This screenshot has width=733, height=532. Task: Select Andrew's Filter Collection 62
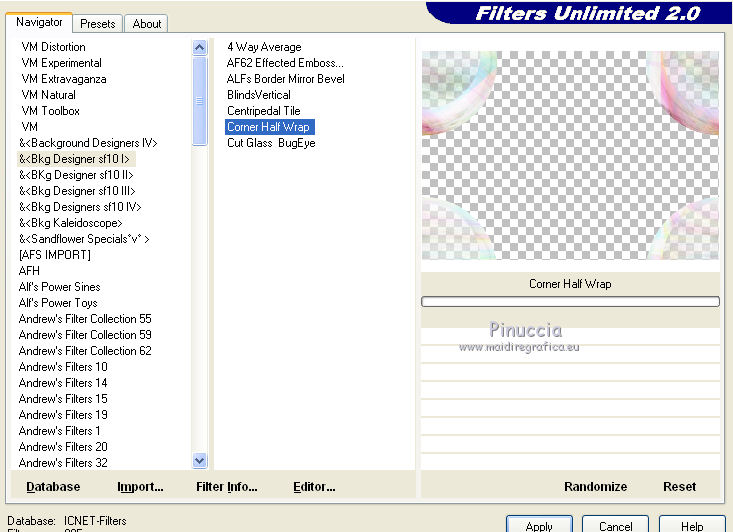(85, 351)
